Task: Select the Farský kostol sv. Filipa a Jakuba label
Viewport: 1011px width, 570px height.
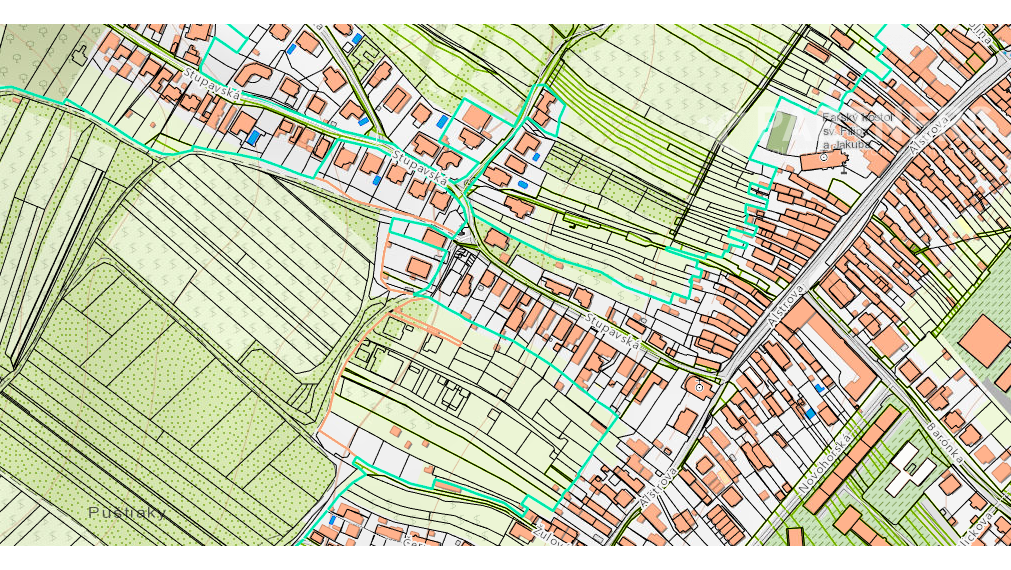Action: click(858, 131)
